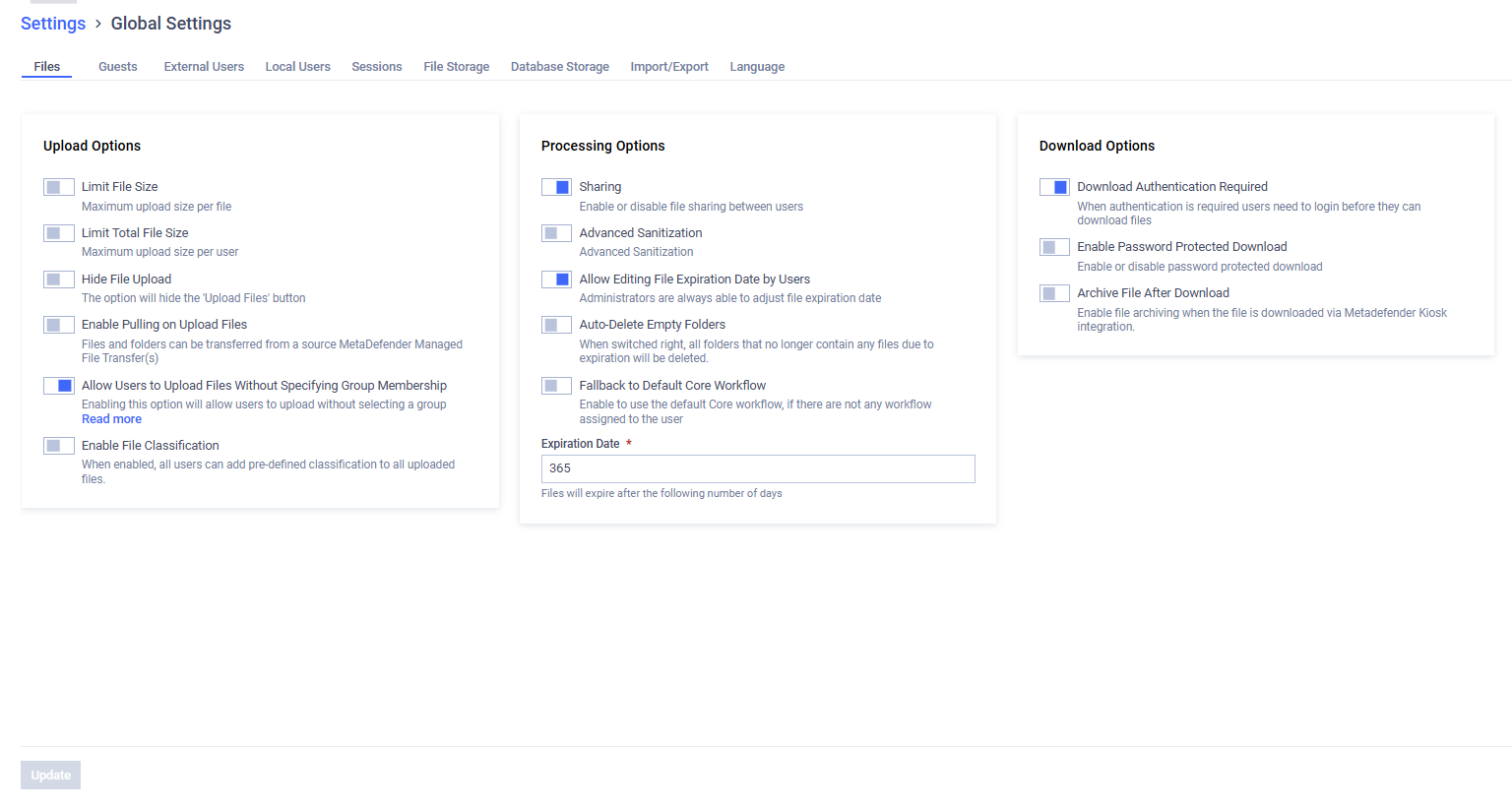Click the Expiration Date label
This screenshot has width=1512, height=808.
581,444
